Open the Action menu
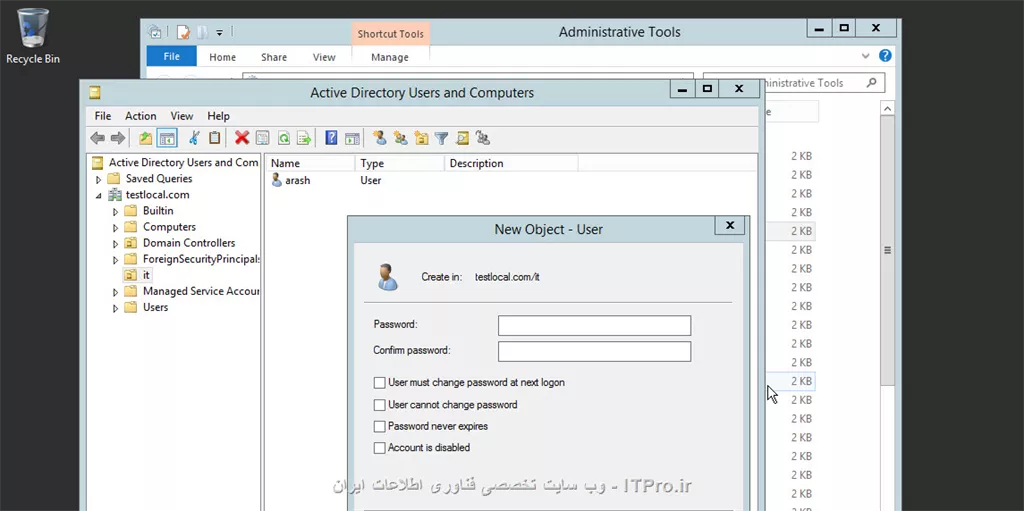 (140, 116)
